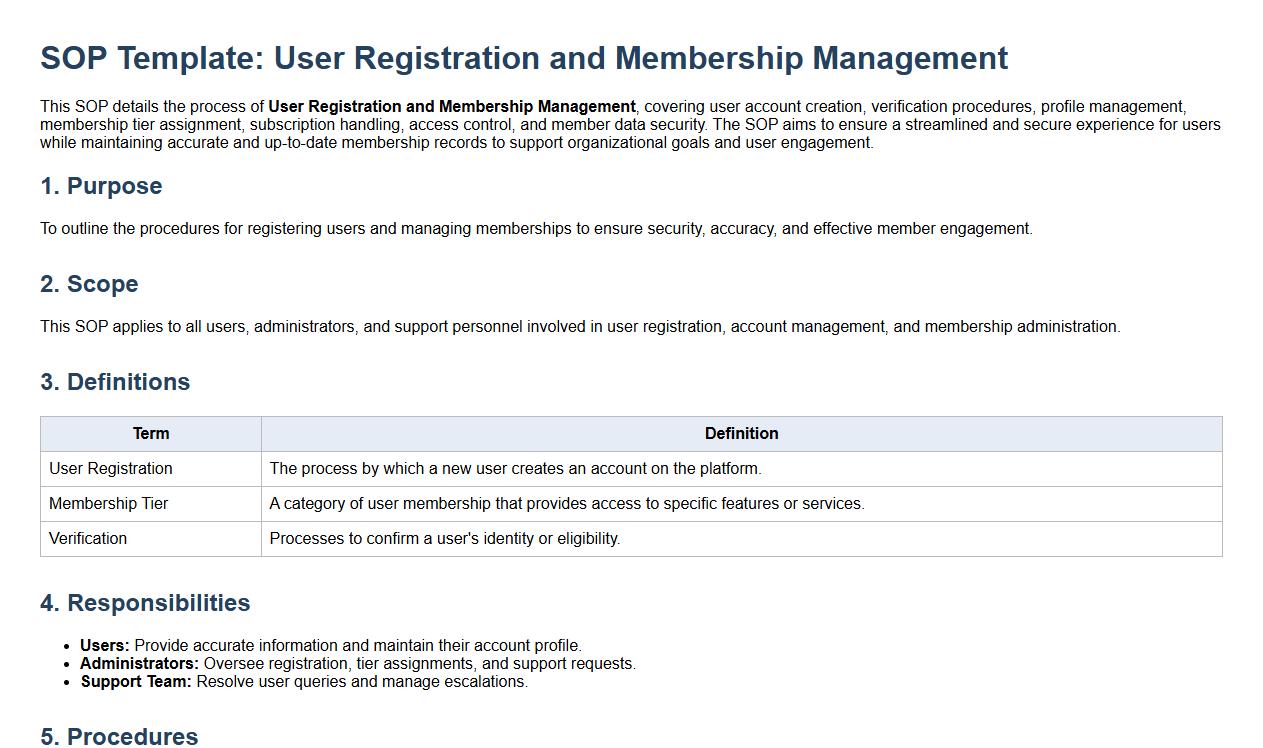Click the bold 'User Registration and Membership Management' text
The image size is (1263, 748).
tap(452, 107)
